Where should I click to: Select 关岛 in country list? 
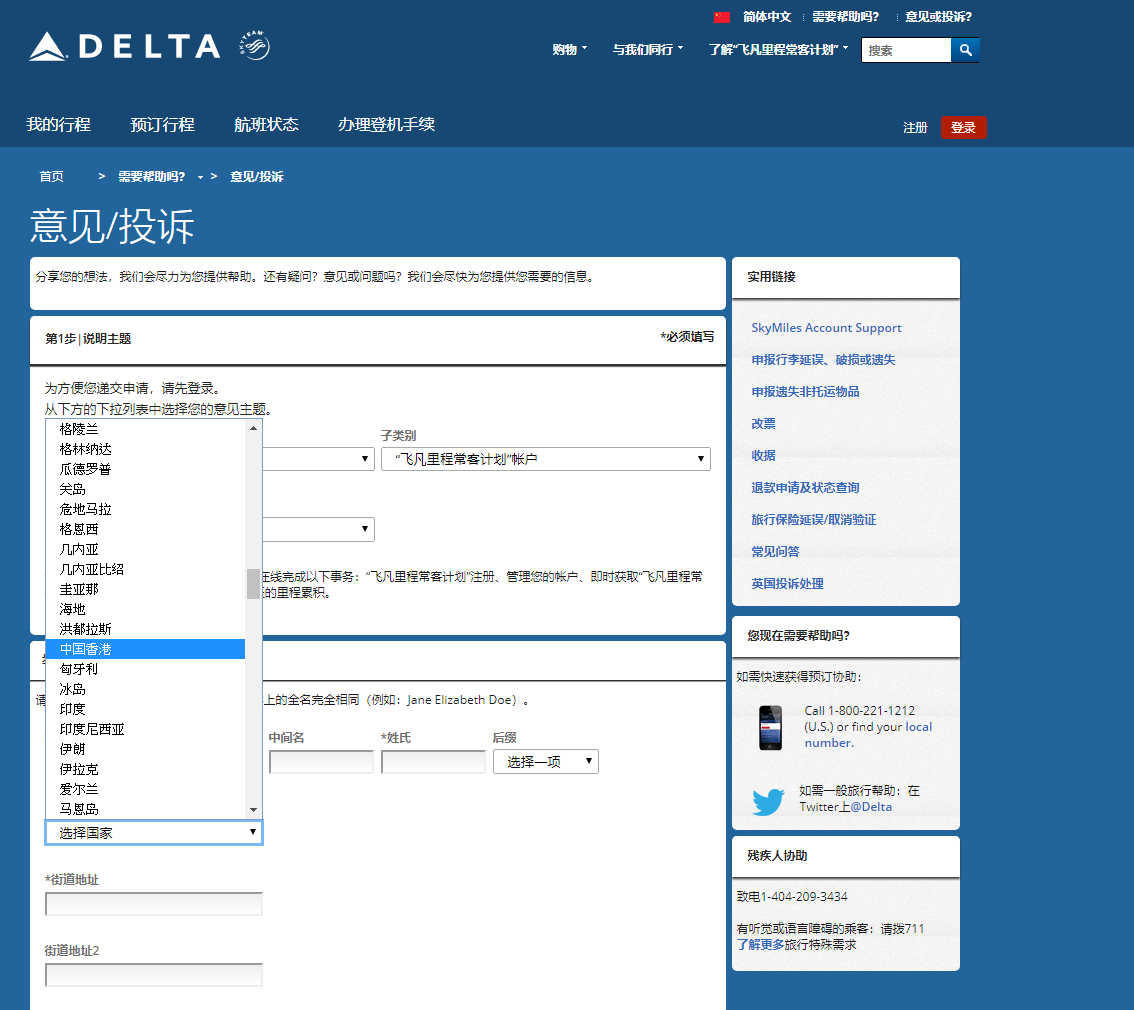click(x=145, y=489)
